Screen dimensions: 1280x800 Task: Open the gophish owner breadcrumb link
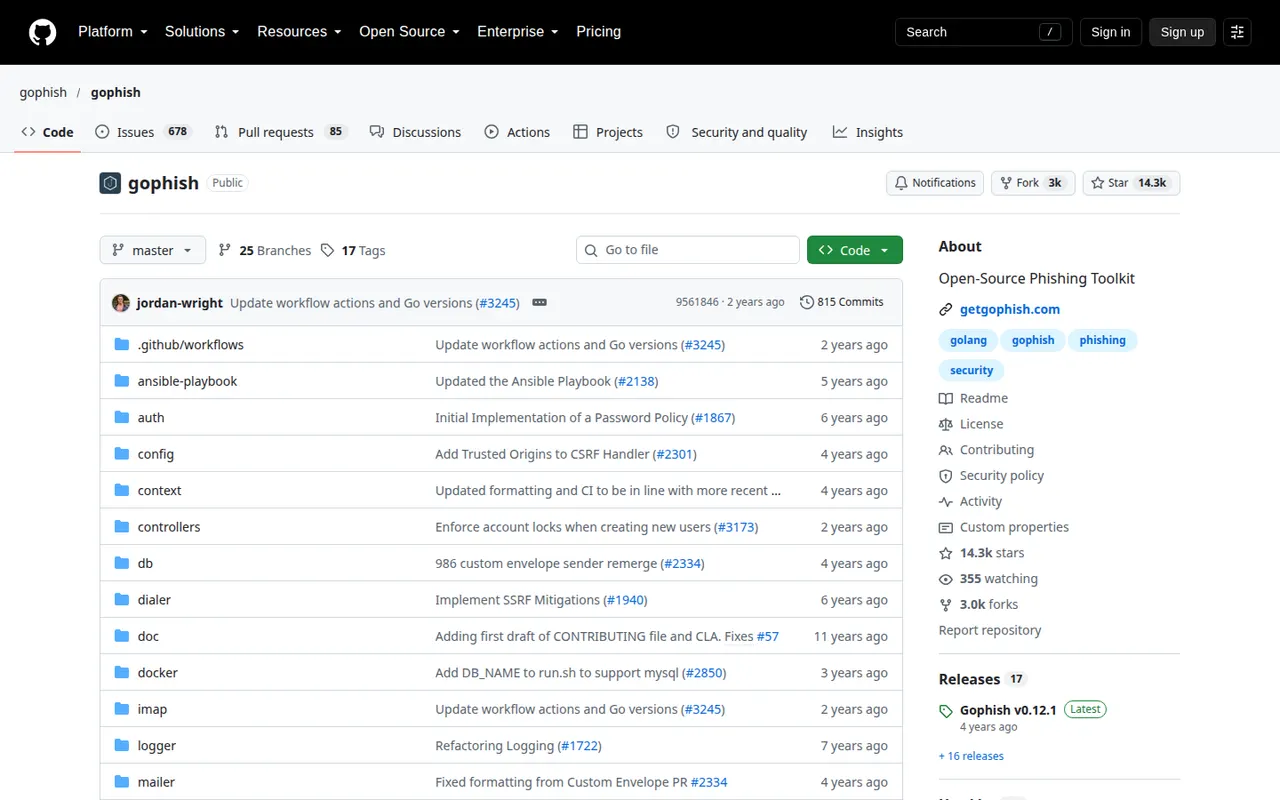[43, 92]
